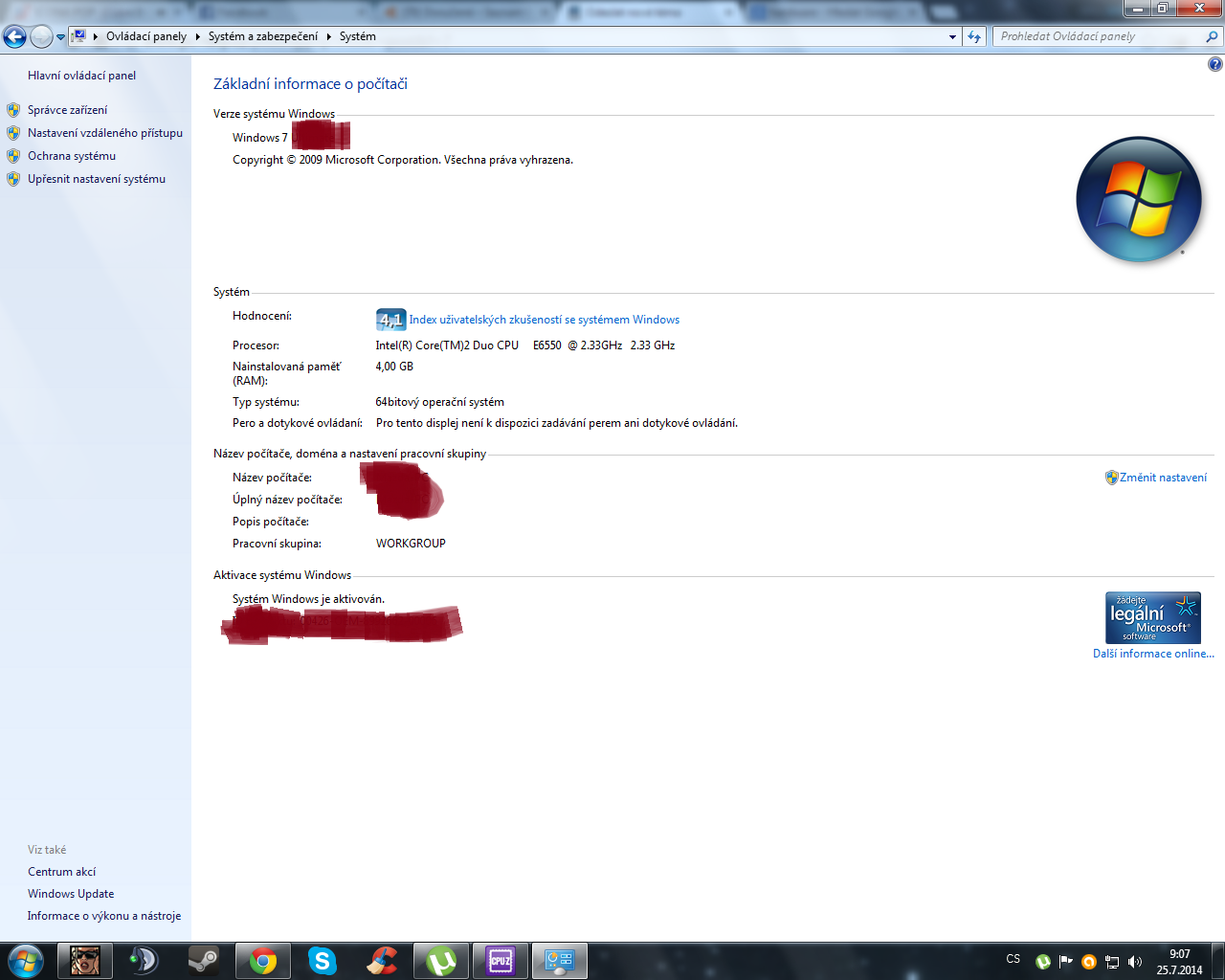Select the 4,00 GB RAM value
This screenshot has width=1225, height=980.
394,367
